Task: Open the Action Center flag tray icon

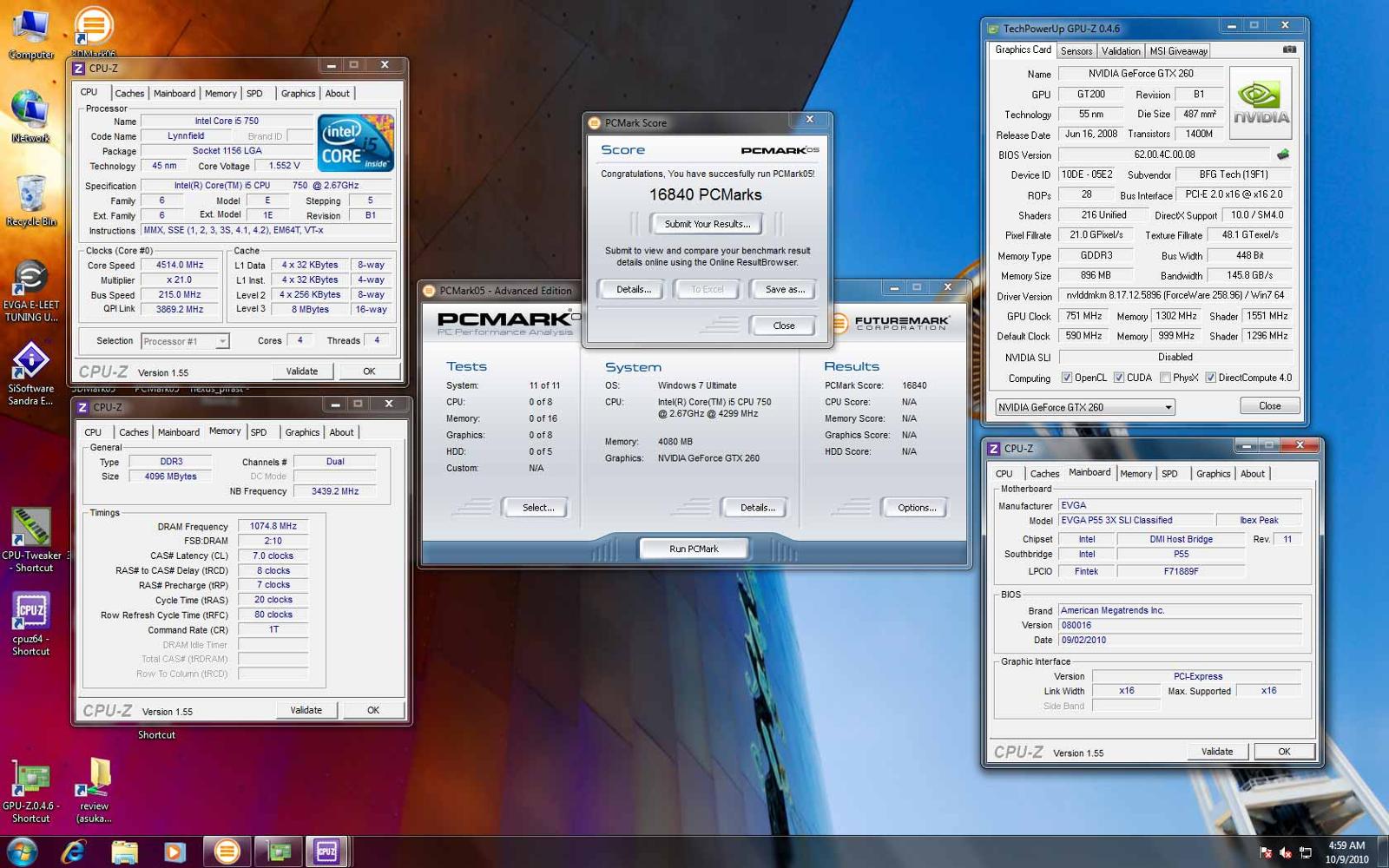Action: pyautogui.click(x=1265, y=852)
